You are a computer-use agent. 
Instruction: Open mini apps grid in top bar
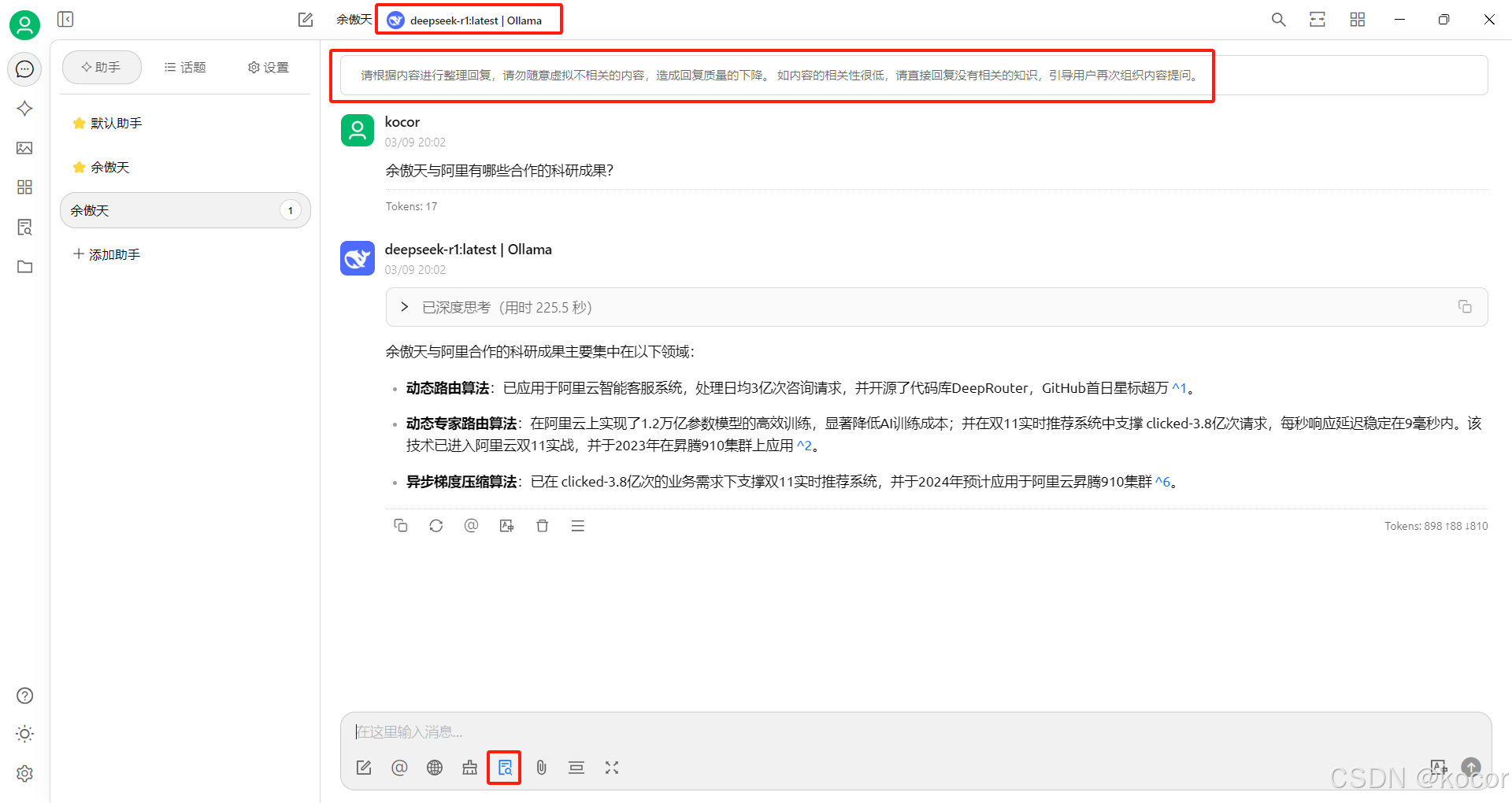point(1358,20)
